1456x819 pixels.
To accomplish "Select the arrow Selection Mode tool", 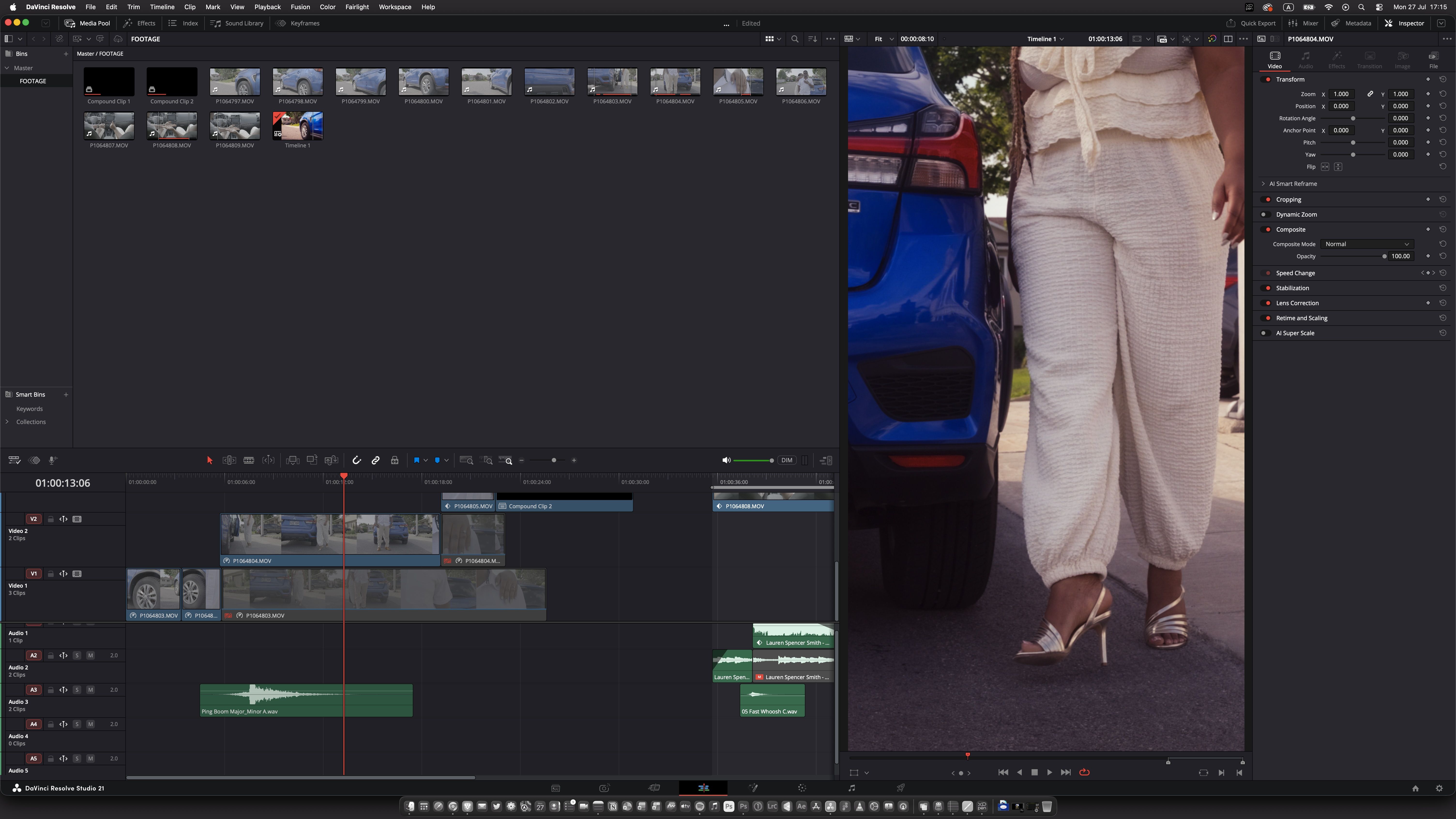I will coord(210,461).
